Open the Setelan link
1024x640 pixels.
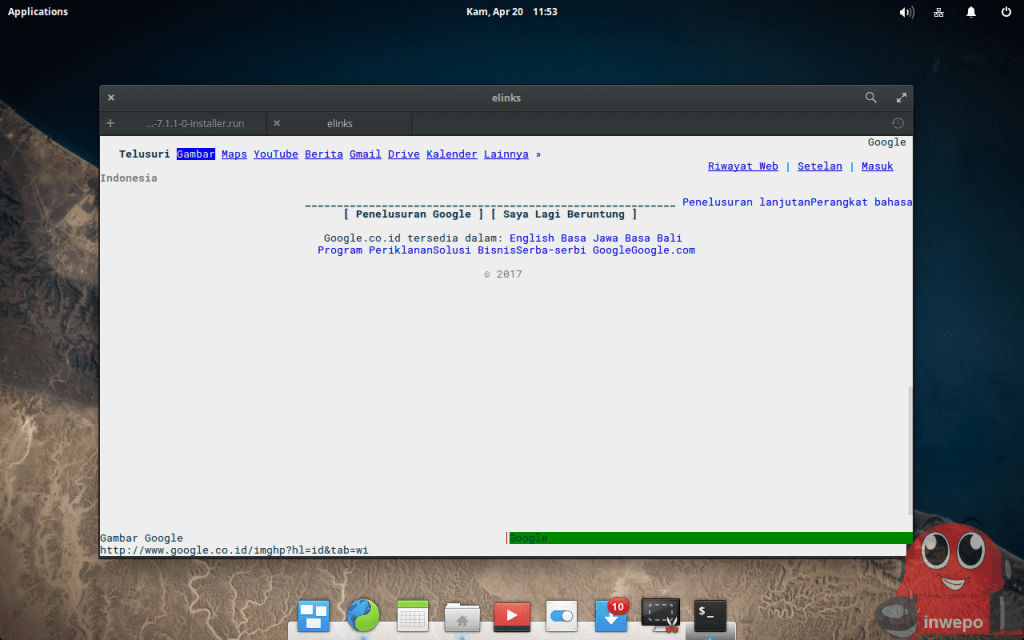pos(820,166)
